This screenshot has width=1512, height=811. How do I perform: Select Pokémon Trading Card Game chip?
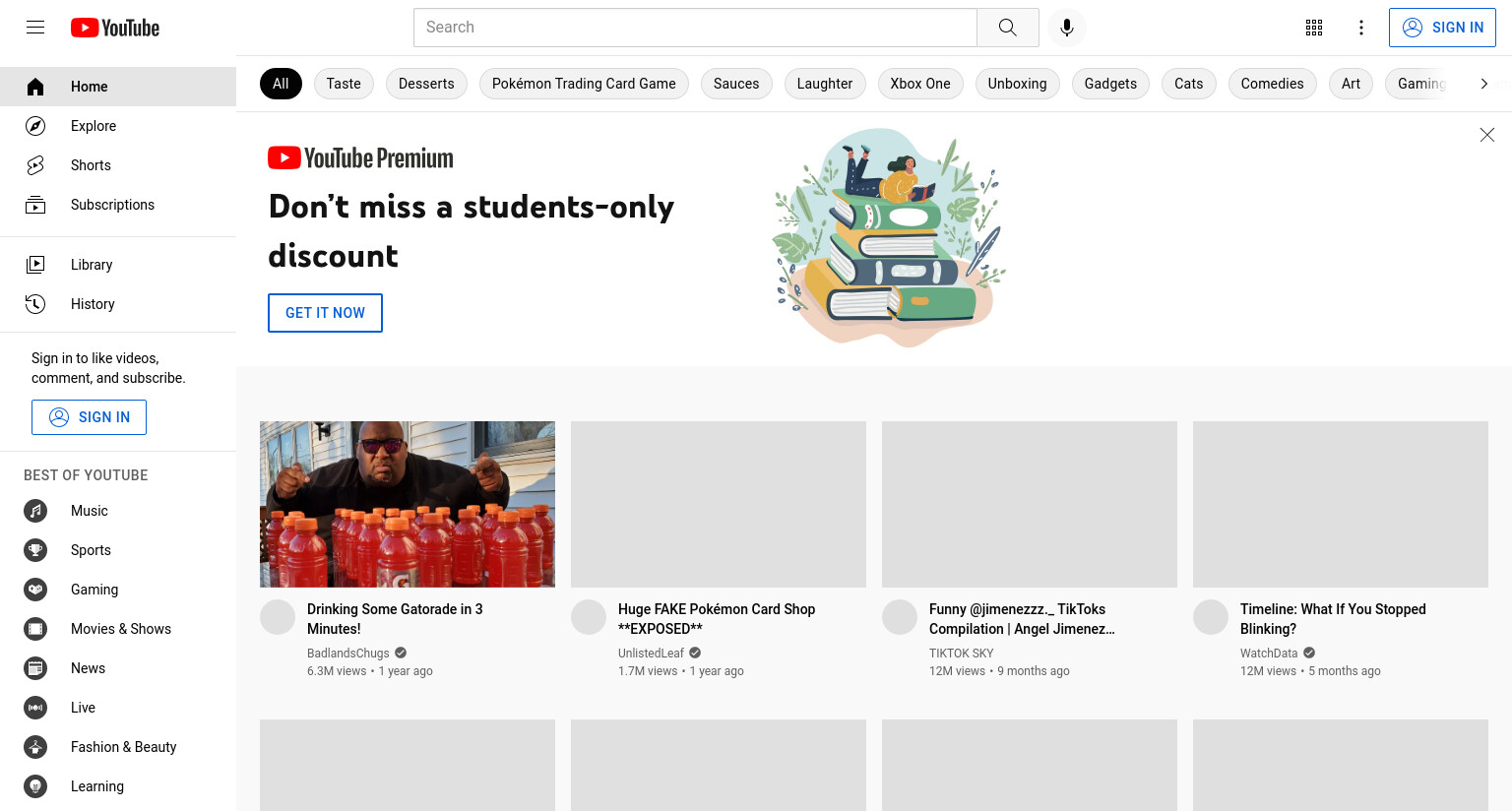point(584,84)
